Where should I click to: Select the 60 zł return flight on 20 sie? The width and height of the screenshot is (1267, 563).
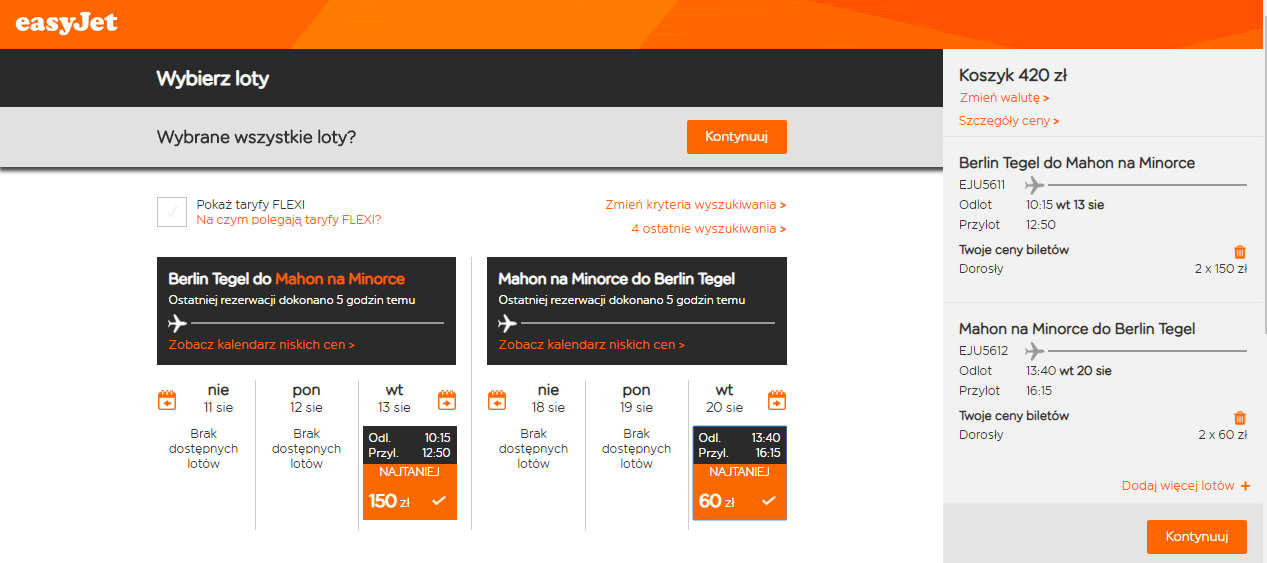(740, 473)
